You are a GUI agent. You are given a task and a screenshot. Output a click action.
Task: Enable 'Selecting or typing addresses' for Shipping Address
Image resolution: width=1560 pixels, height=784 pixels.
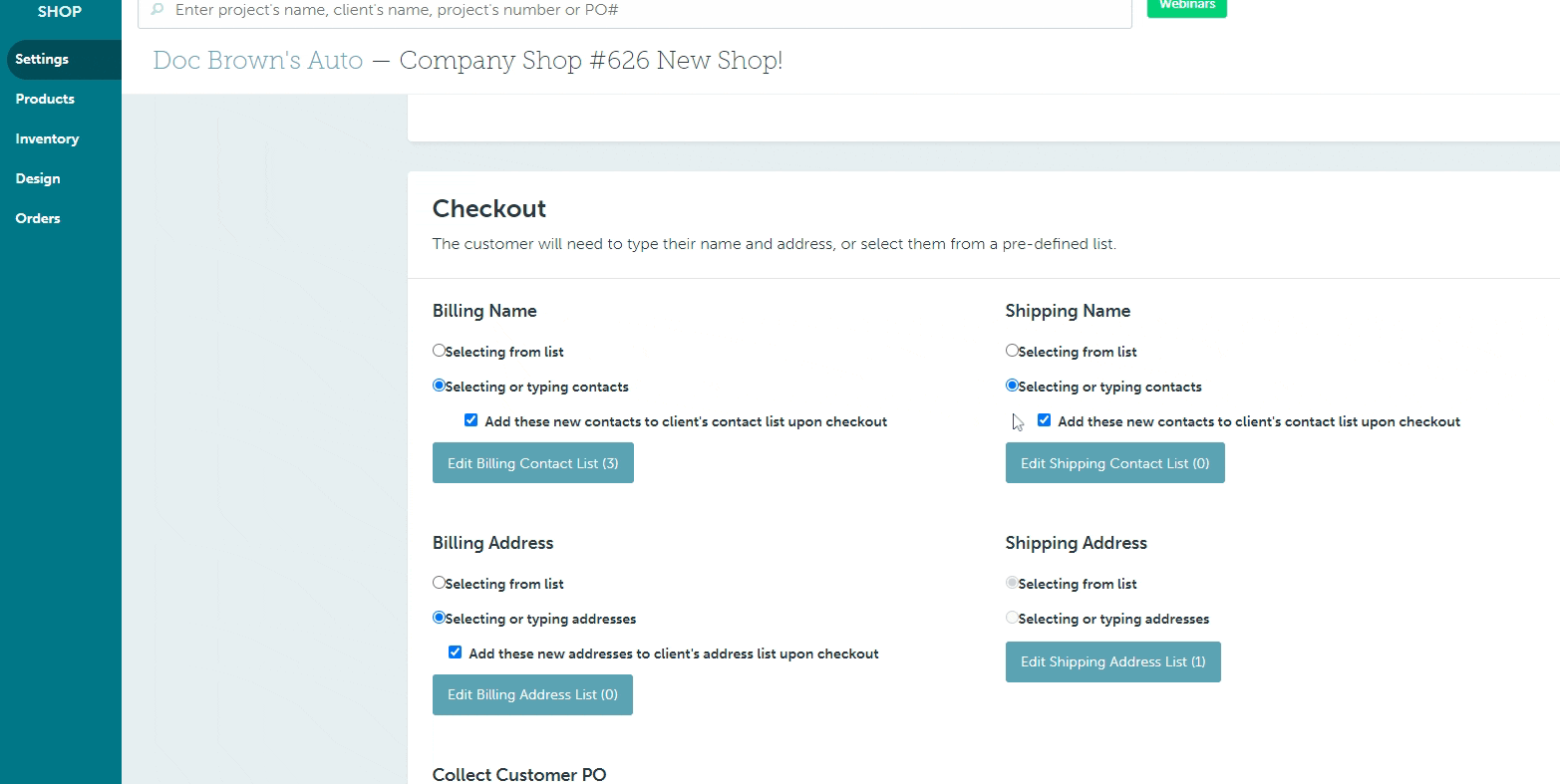click(x=1012, y=617)
